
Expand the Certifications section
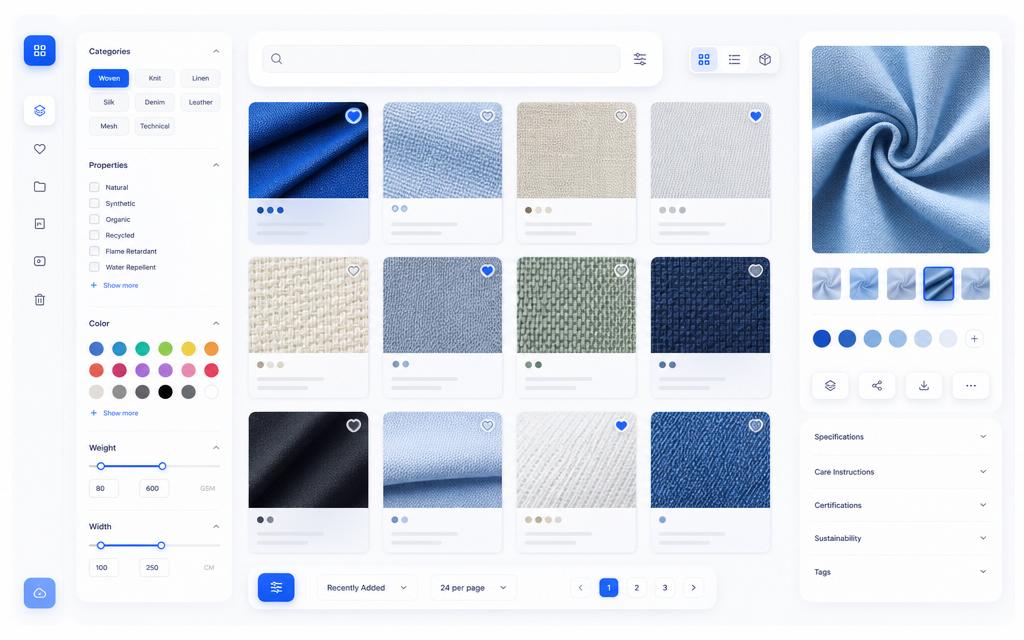coord(900,505)
